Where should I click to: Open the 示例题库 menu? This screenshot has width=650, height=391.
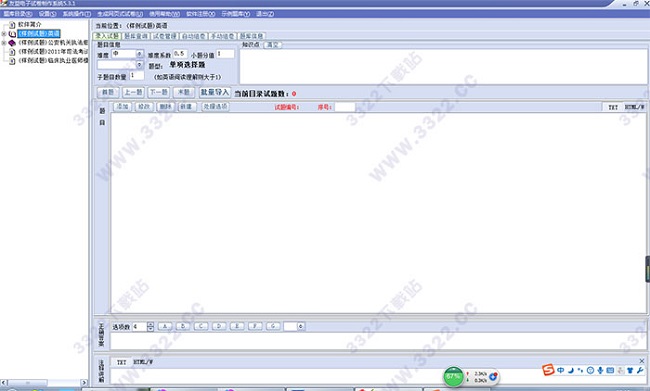pos(235,14)
